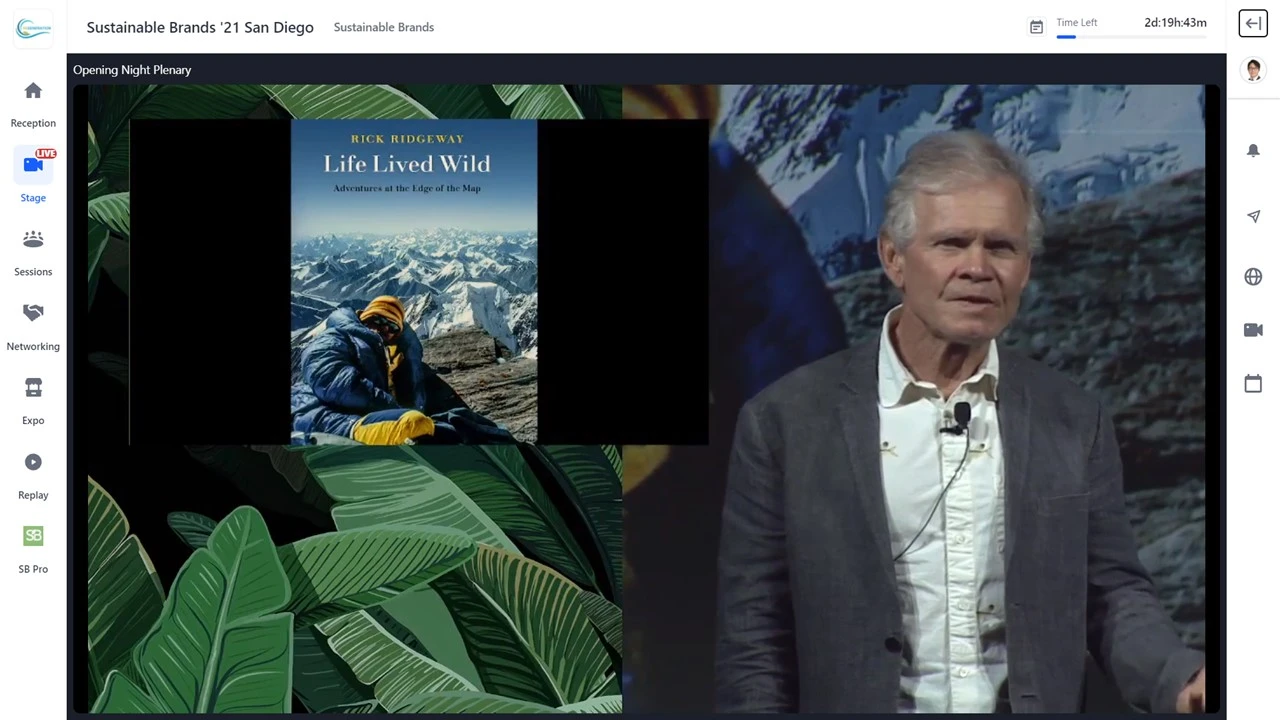Click the Time Left progress bar
The height and width of the screenshot is (720, 1280).
(x=1131, y=37)
